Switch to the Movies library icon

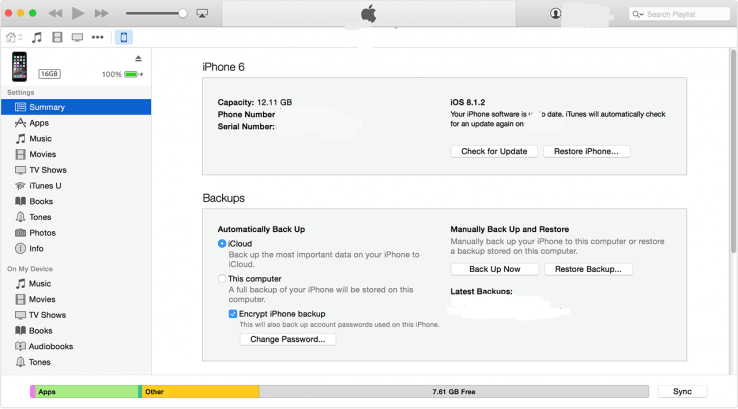tap(57, 37)
